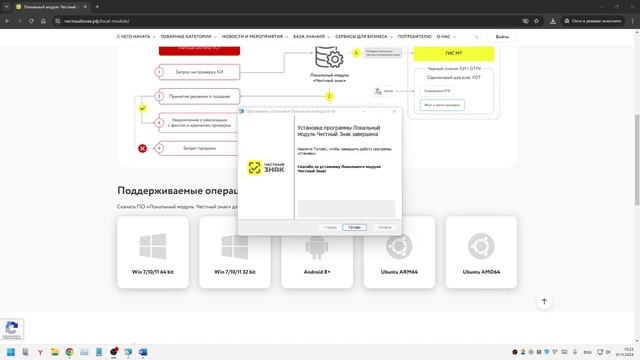Open File Explorer from taskbar

pyautogui.click(x=55, y=352)
